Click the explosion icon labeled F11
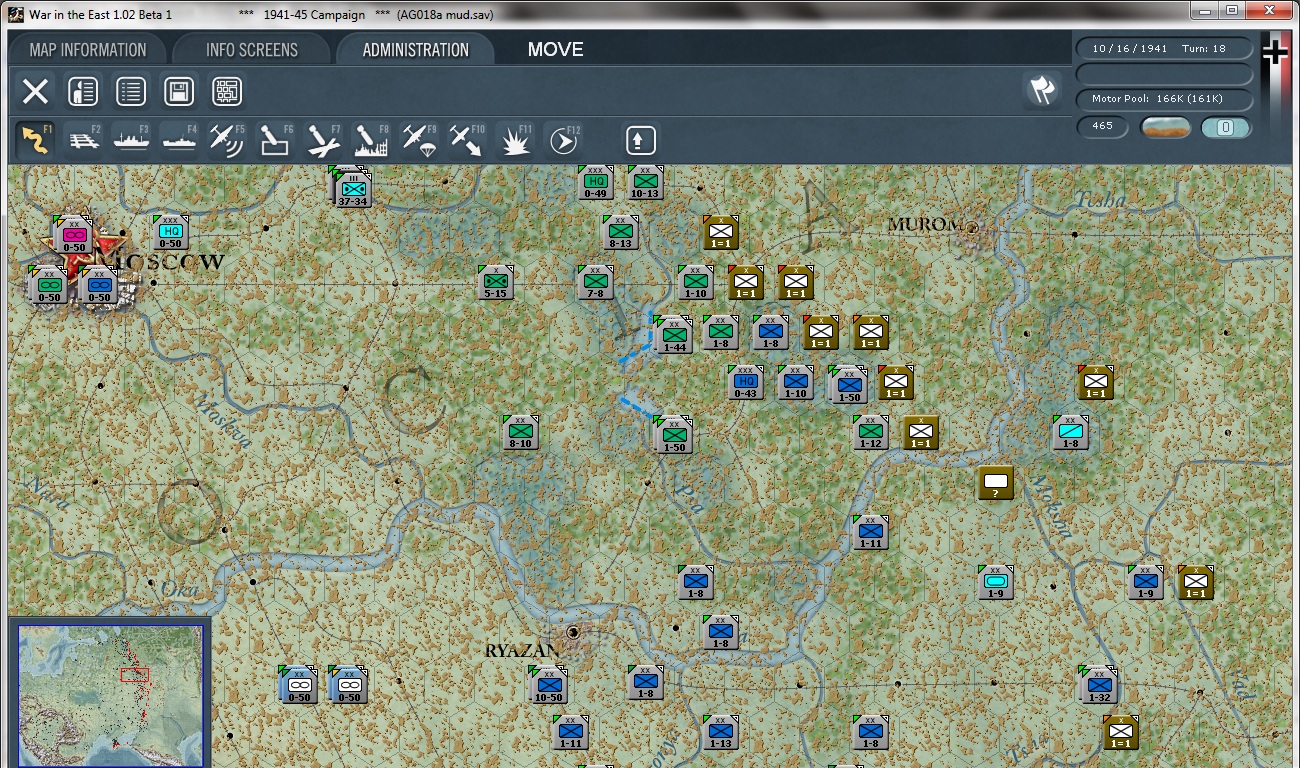The height and width of the screenshot is (768, 1300). point(516,140)
